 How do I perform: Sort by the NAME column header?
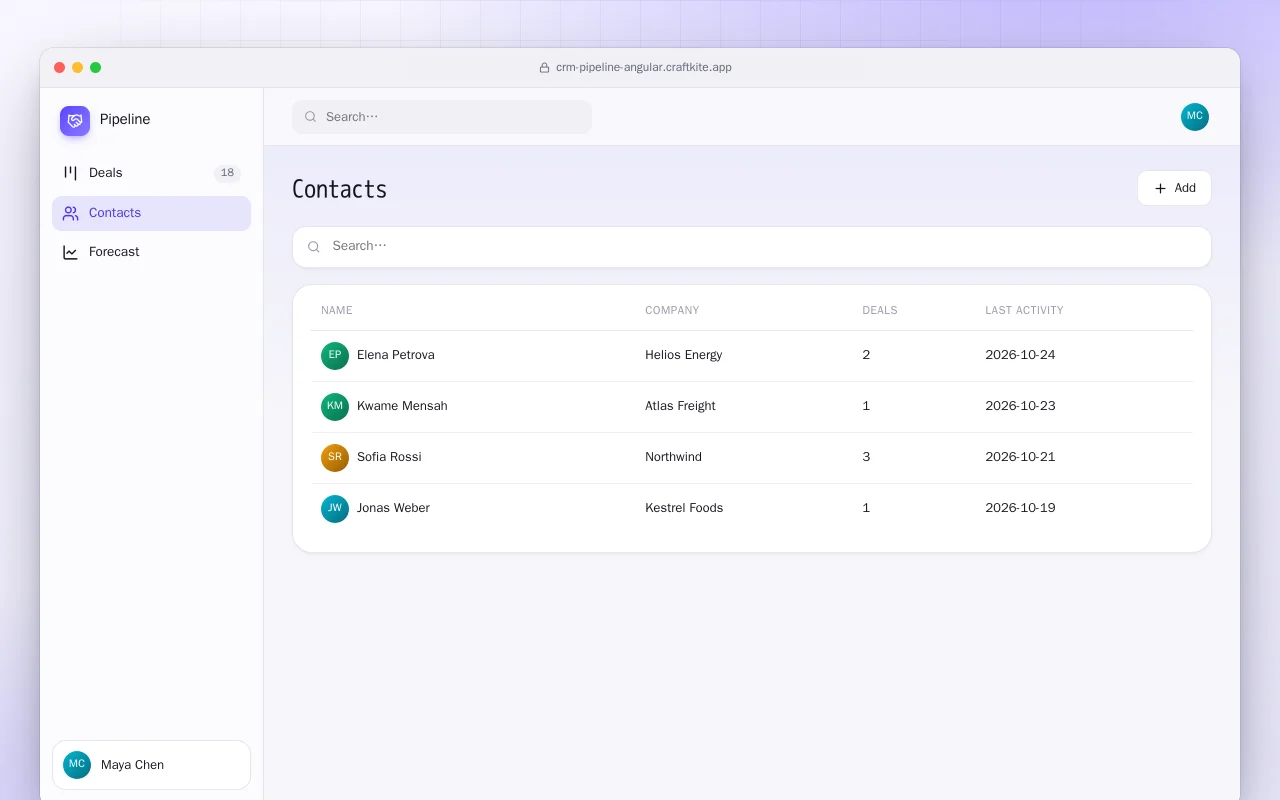tap(337, 310)
